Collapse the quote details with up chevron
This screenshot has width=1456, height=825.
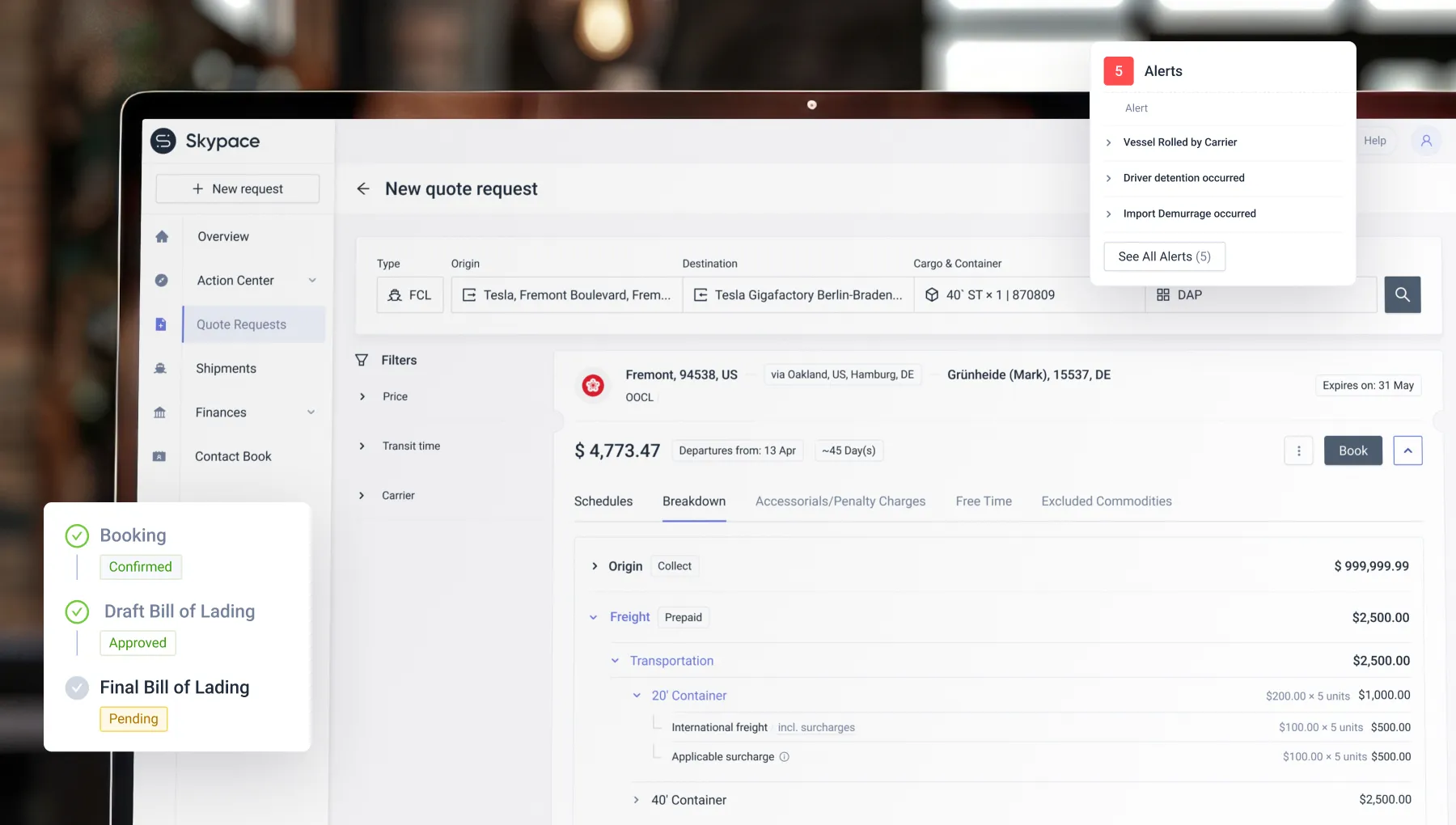(1408, 451)
